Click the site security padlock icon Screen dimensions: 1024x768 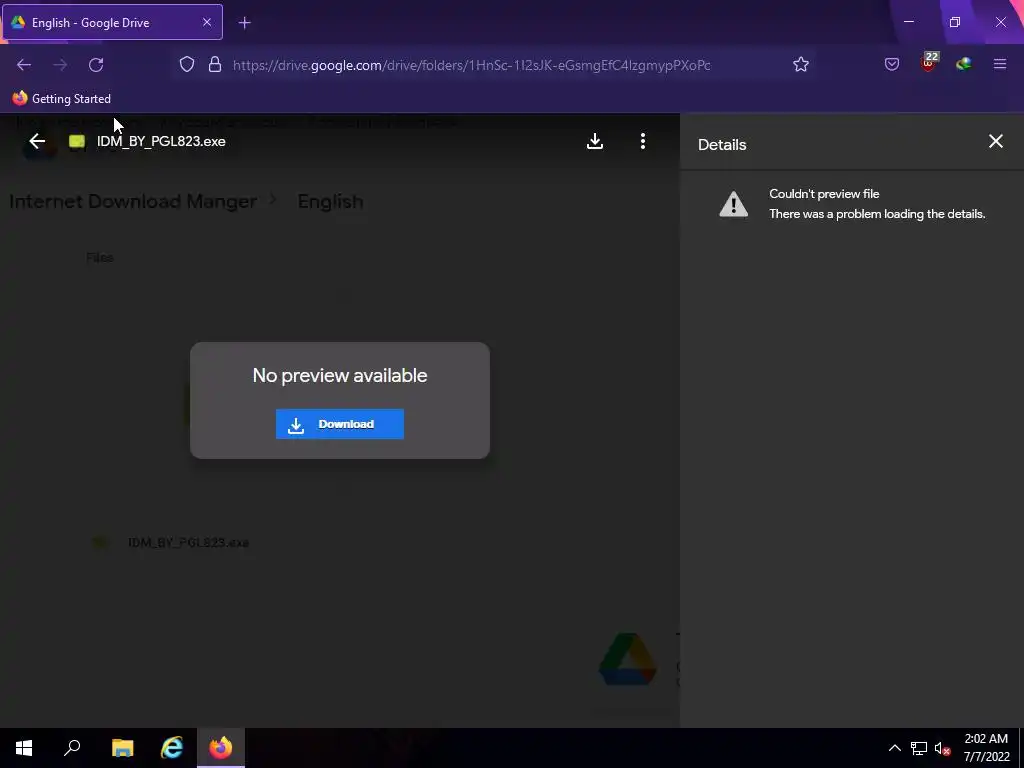click(215, 65)
